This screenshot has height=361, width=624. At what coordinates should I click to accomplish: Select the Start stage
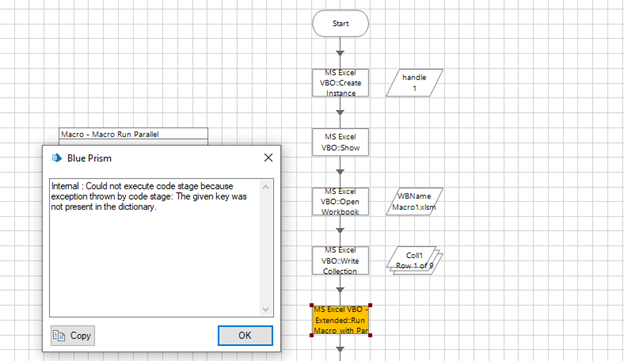pyautogui.click(x=340, y=23)
